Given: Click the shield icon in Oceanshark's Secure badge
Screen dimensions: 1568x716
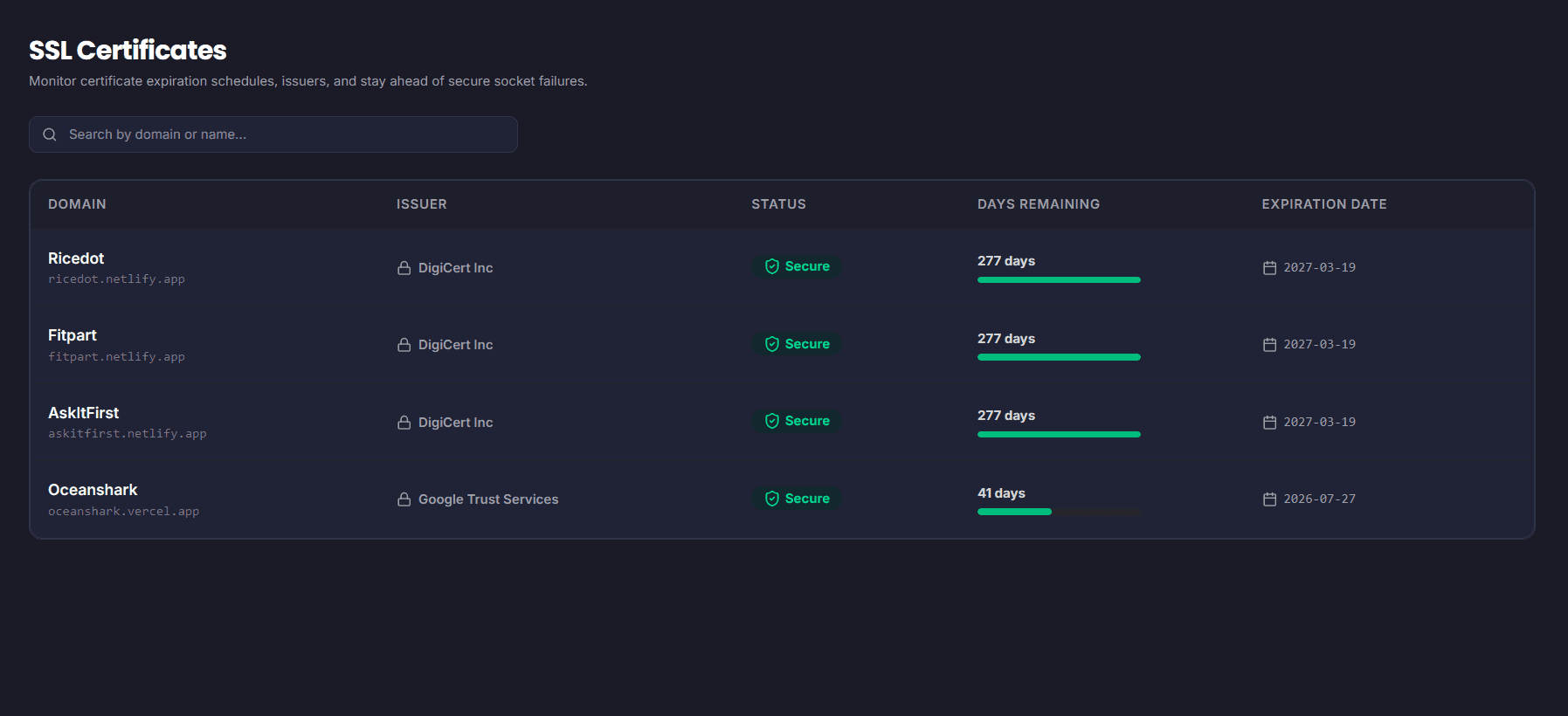Looking at the screenshot, I should pyautogui.click(x=772, y=499).
